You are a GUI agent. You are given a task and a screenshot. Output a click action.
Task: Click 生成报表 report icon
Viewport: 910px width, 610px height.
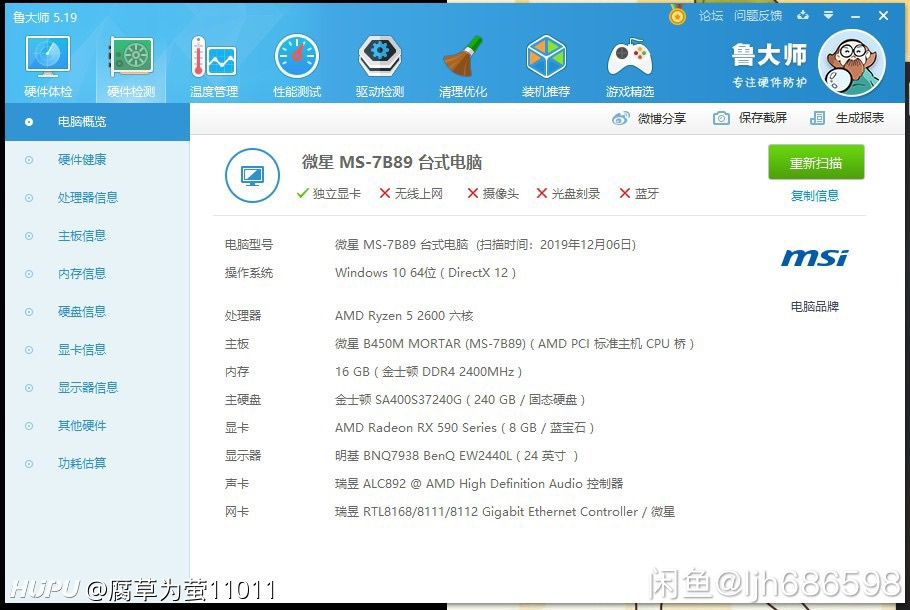click(817, 118)
